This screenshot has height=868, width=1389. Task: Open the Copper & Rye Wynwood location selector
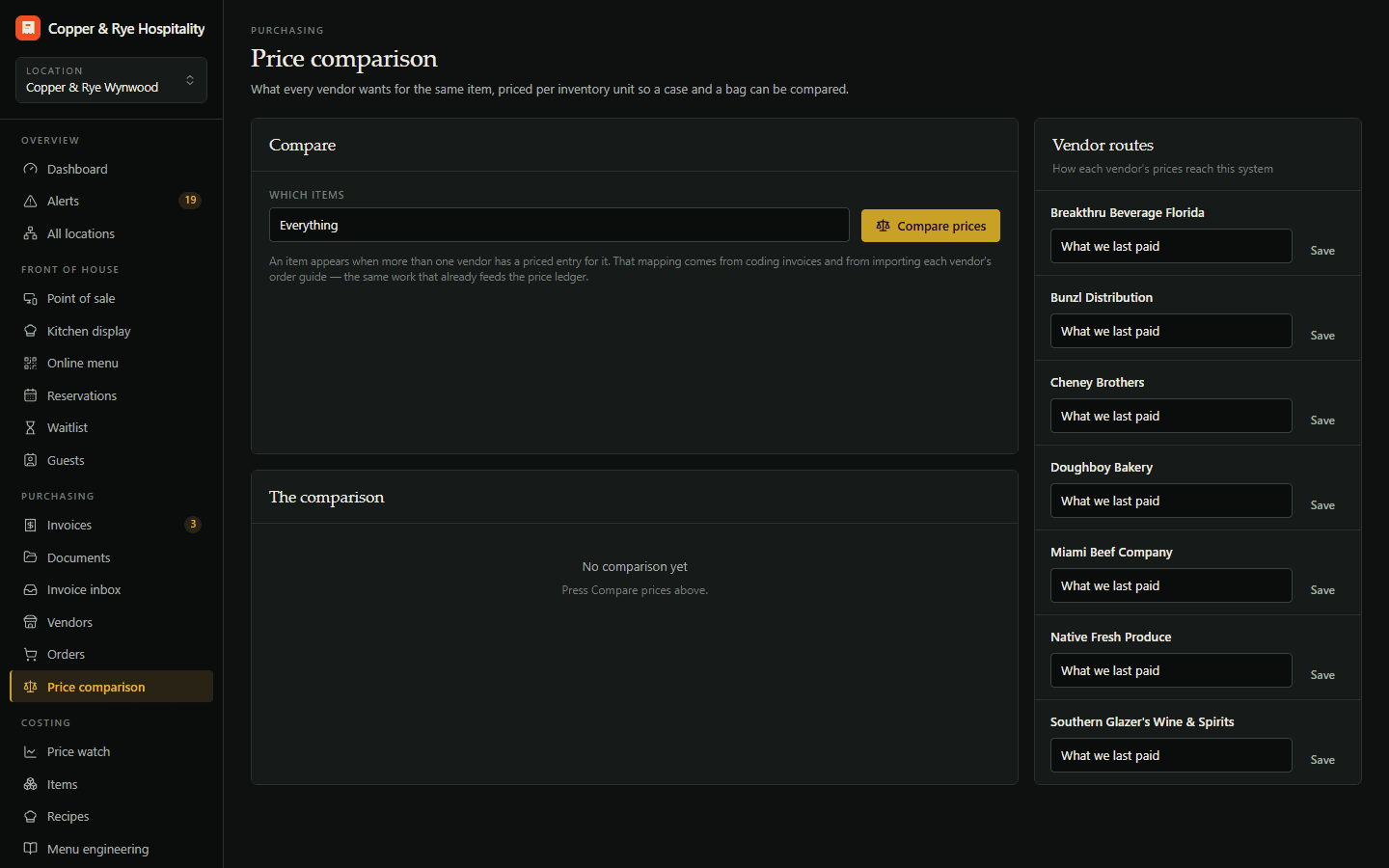click(111, 80)
